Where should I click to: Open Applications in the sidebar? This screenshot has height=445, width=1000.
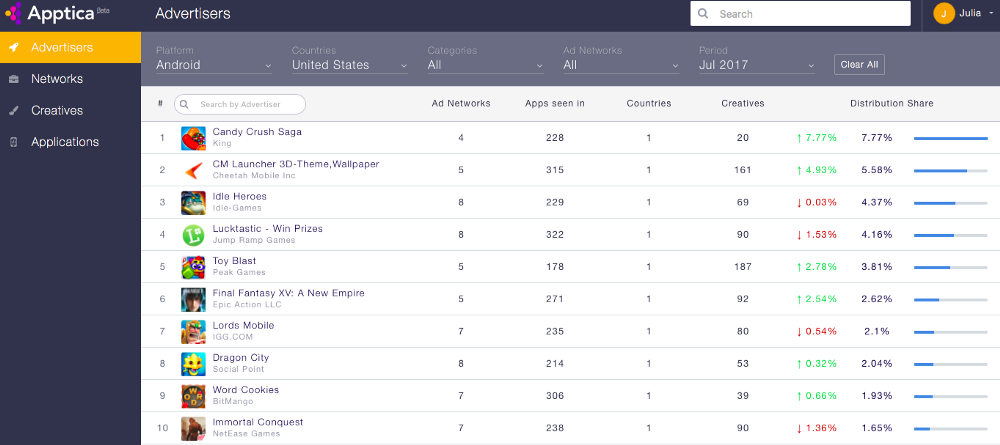(70, 142)
